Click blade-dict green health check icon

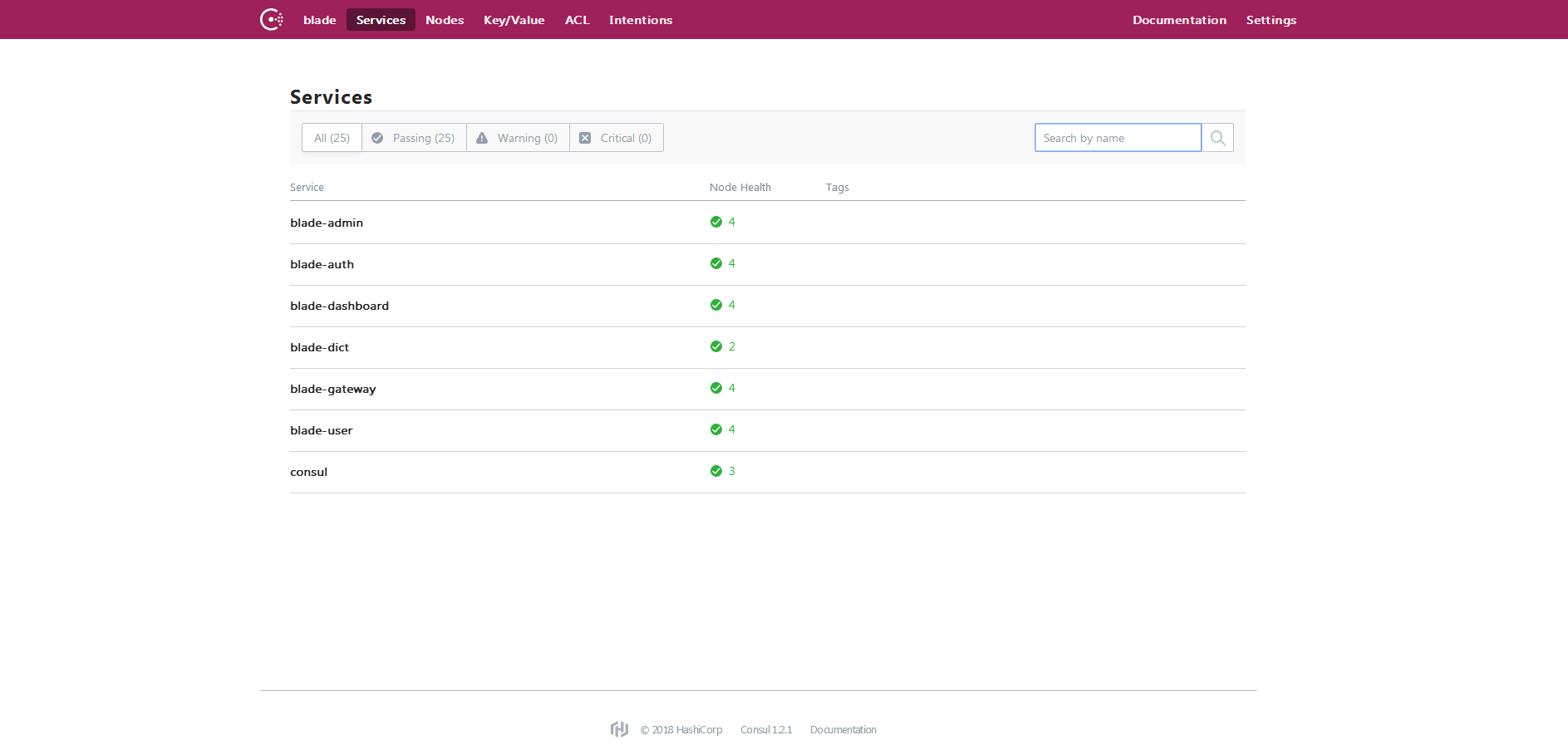[716, 346]
